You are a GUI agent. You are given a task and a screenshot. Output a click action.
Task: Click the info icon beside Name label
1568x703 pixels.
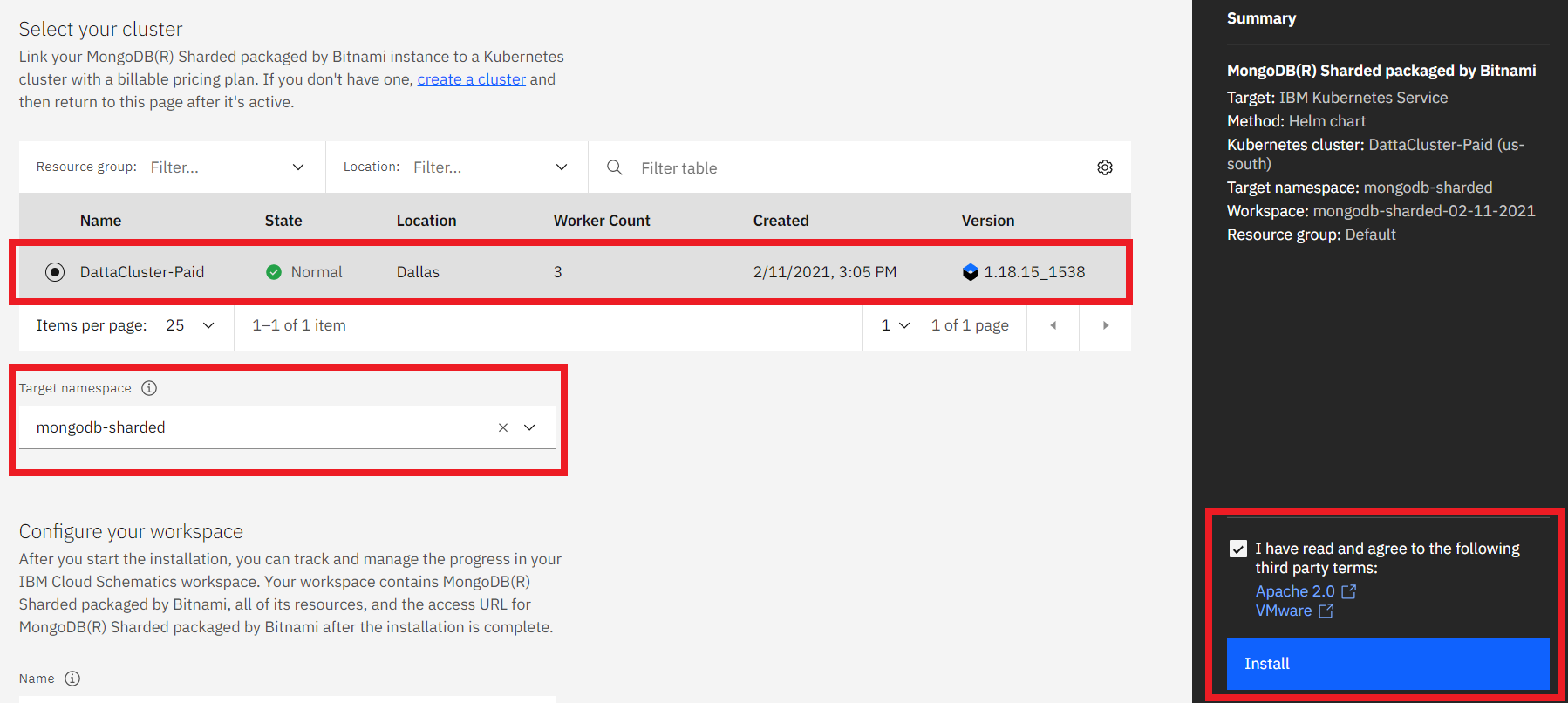(72, 679)
